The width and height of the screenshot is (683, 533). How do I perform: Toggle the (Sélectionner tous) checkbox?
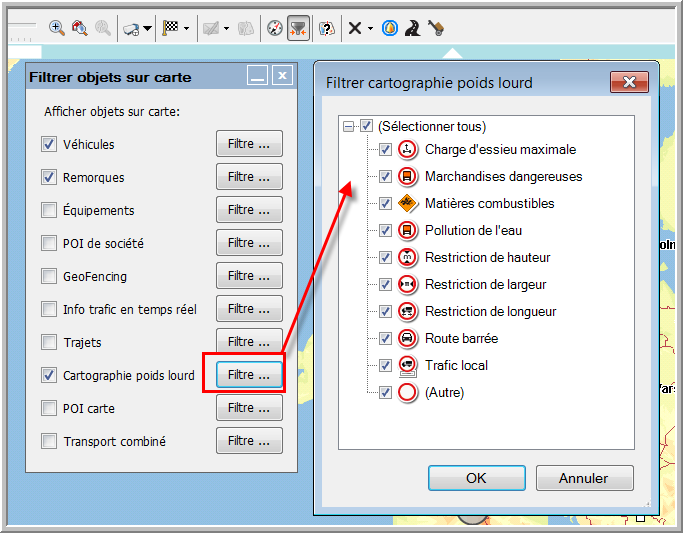[x=366, y=126]
